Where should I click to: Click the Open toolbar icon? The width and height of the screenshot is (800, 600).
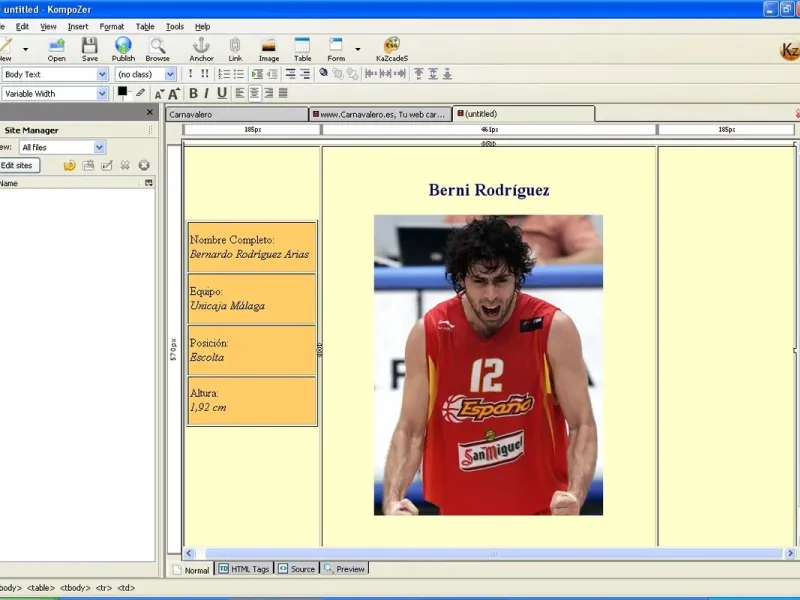point(56,49)
